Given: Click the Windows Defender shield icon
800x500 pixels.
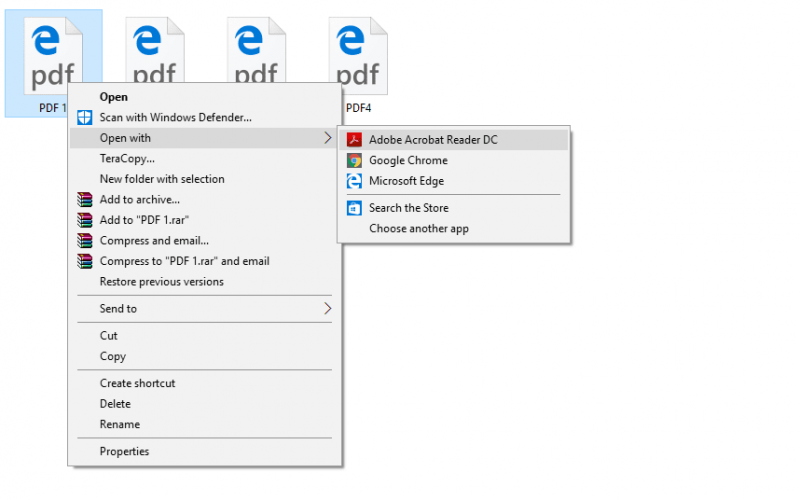Looking at the screenshot, I should click(x=85, y=117).
